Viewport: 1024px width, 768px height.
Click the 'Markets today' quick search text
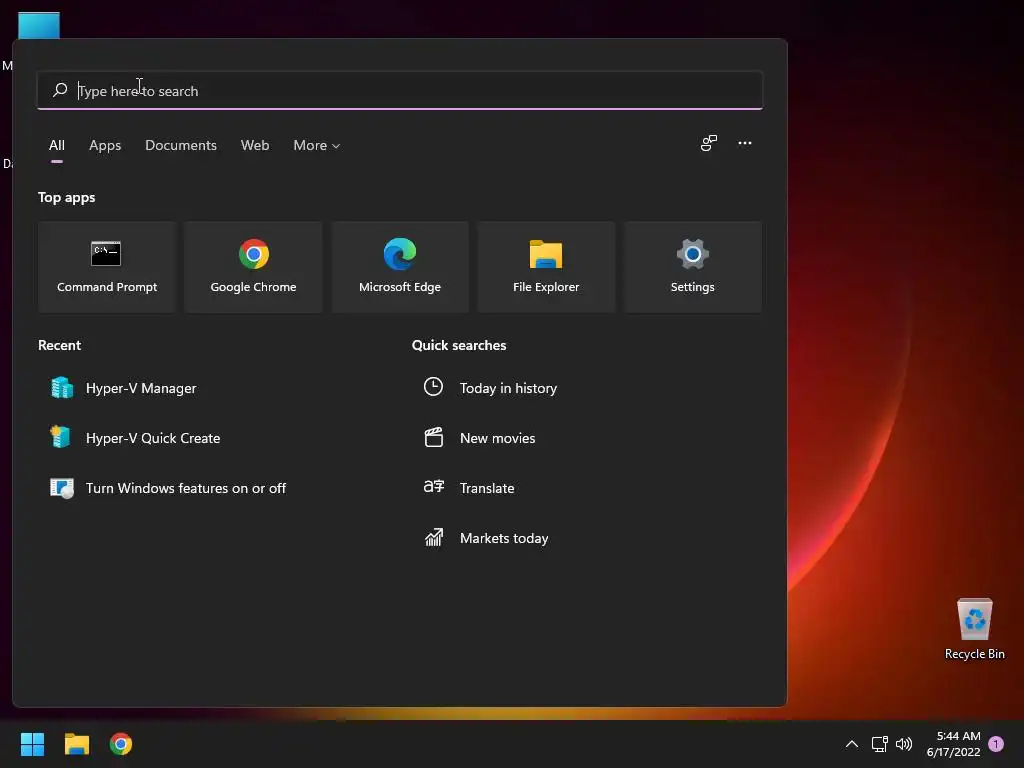pyautogui.click(x=504, y=538)
